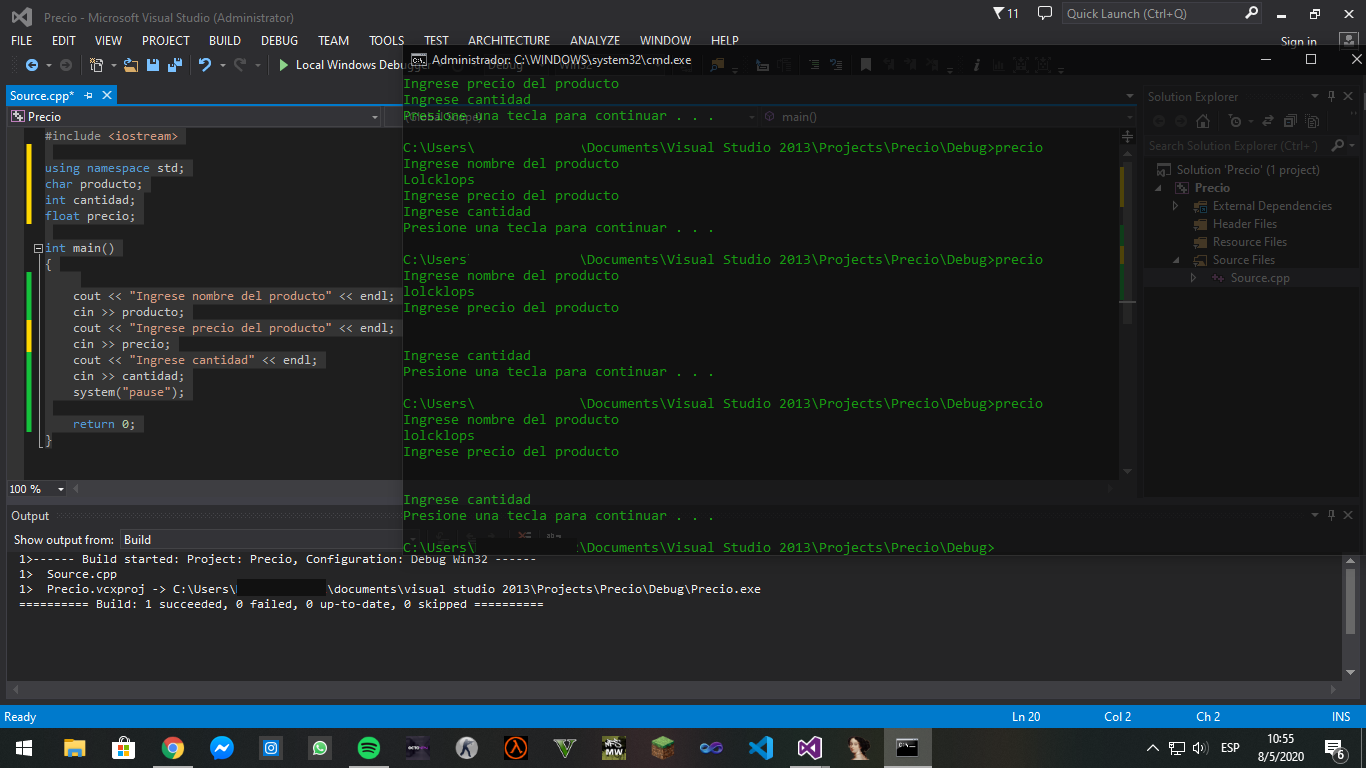1366x768 pixels.
Task: Open Google Chrome from taskbar
Action: 173,747
